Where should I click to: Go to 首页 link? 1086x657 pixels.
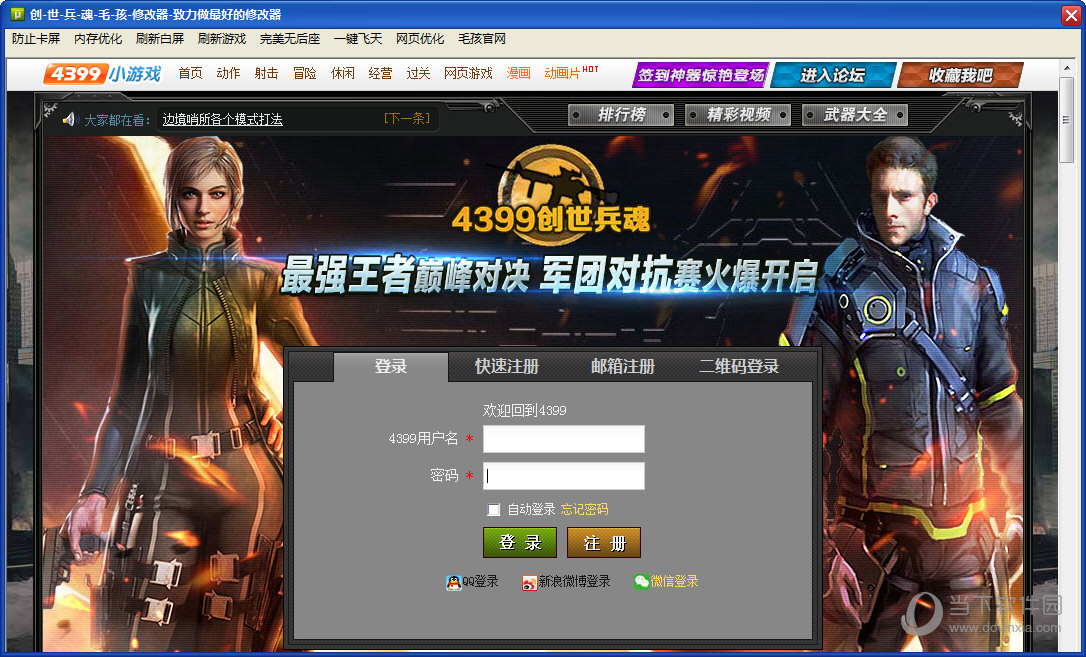click(190, 73)
